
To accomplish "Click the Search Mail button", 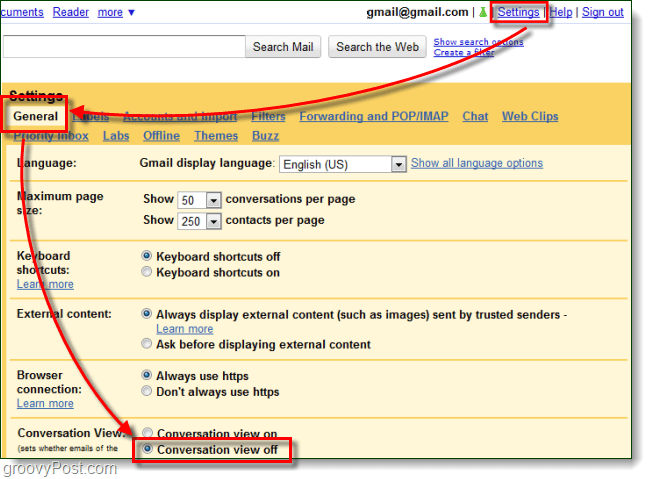I will (x=283, y=47).
